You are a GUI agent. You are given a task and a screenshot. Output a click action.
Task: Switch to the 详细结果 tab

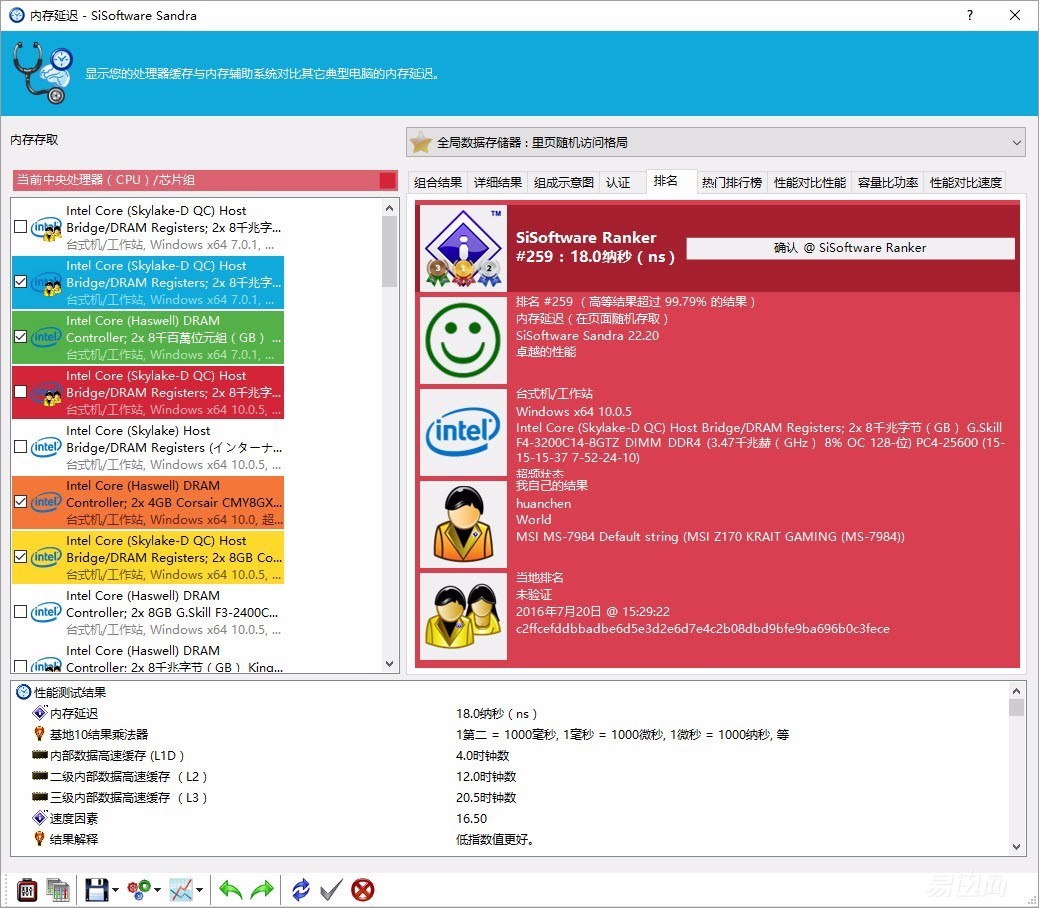pos(498,182)
